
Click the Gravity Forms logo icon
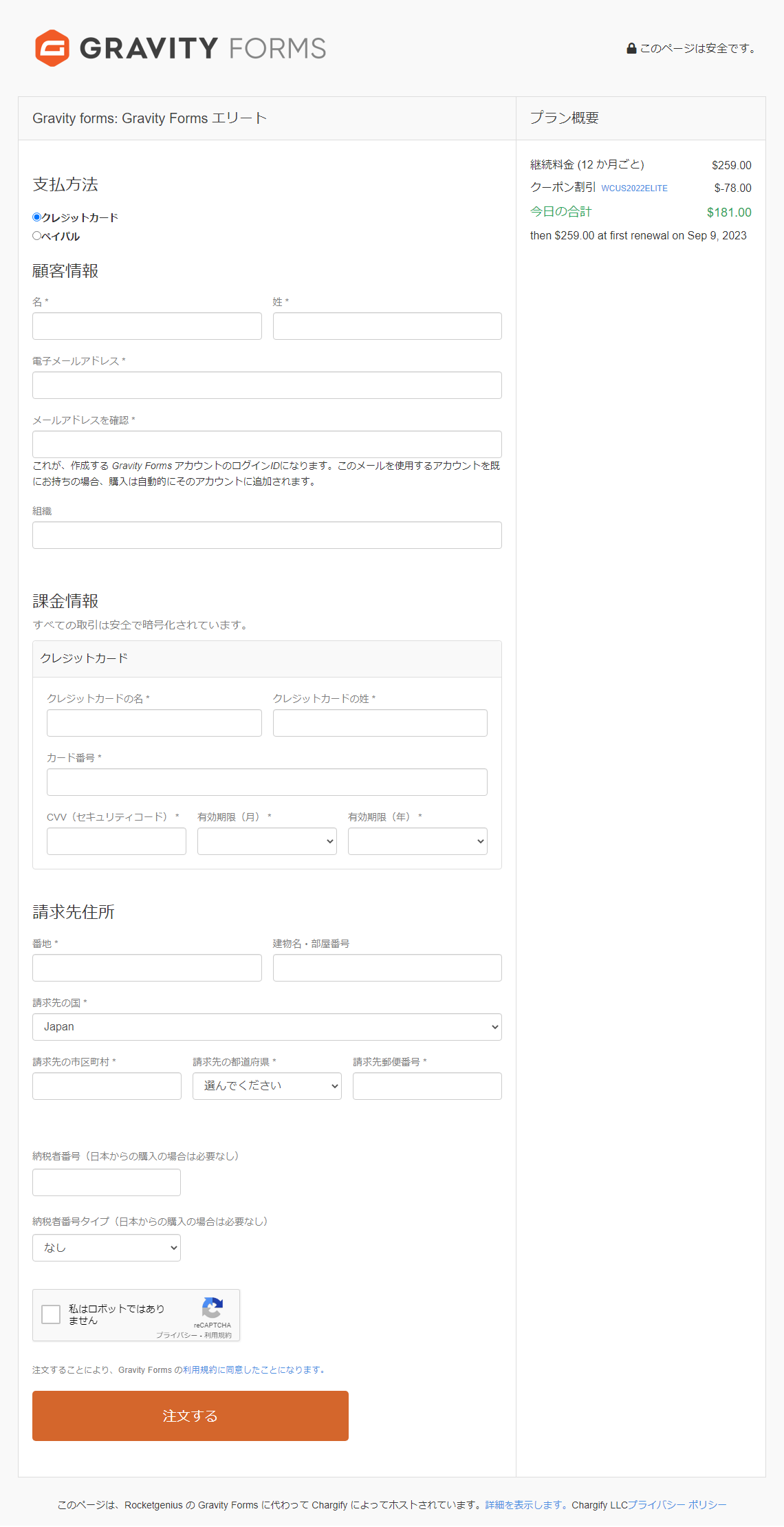tap(52, 48)
